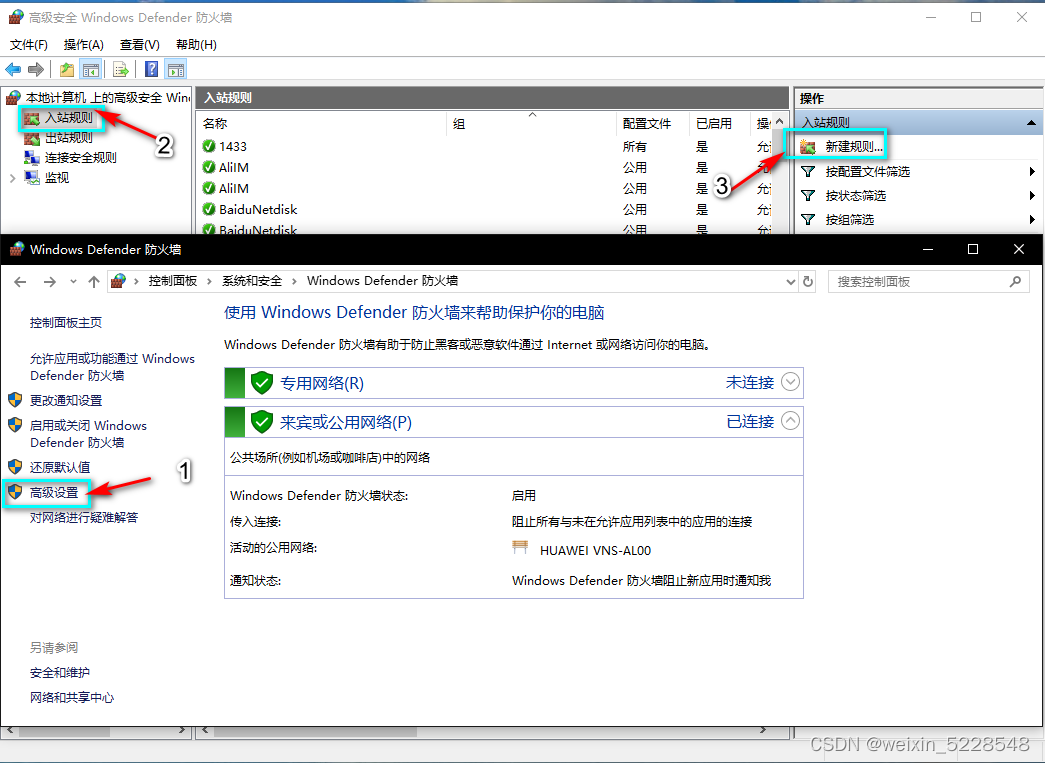The height and width of the screenshot is (763, 1045).
Task: Open the 查看(V) menu
Action: click(140, 45)
